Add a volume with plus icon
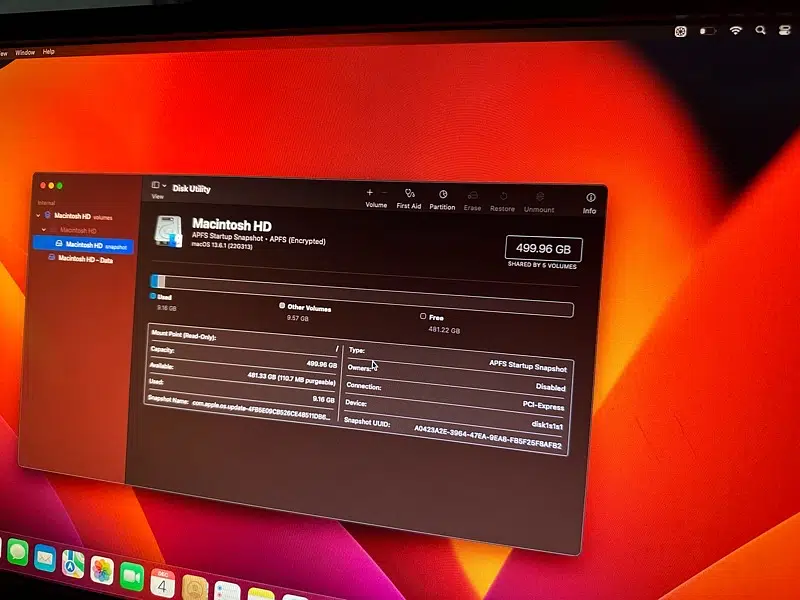Viewport: 800px width, 600px height. point(370,192)
